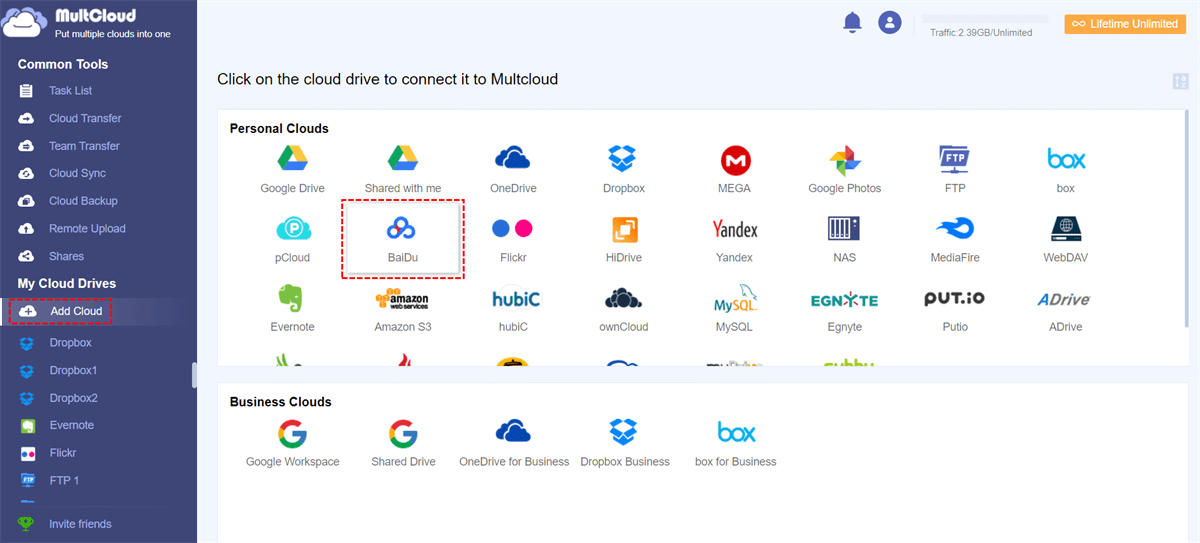Connect Amazon S3 storage
This screenshot has height=543, width=1200.
[x=402, y=308]
